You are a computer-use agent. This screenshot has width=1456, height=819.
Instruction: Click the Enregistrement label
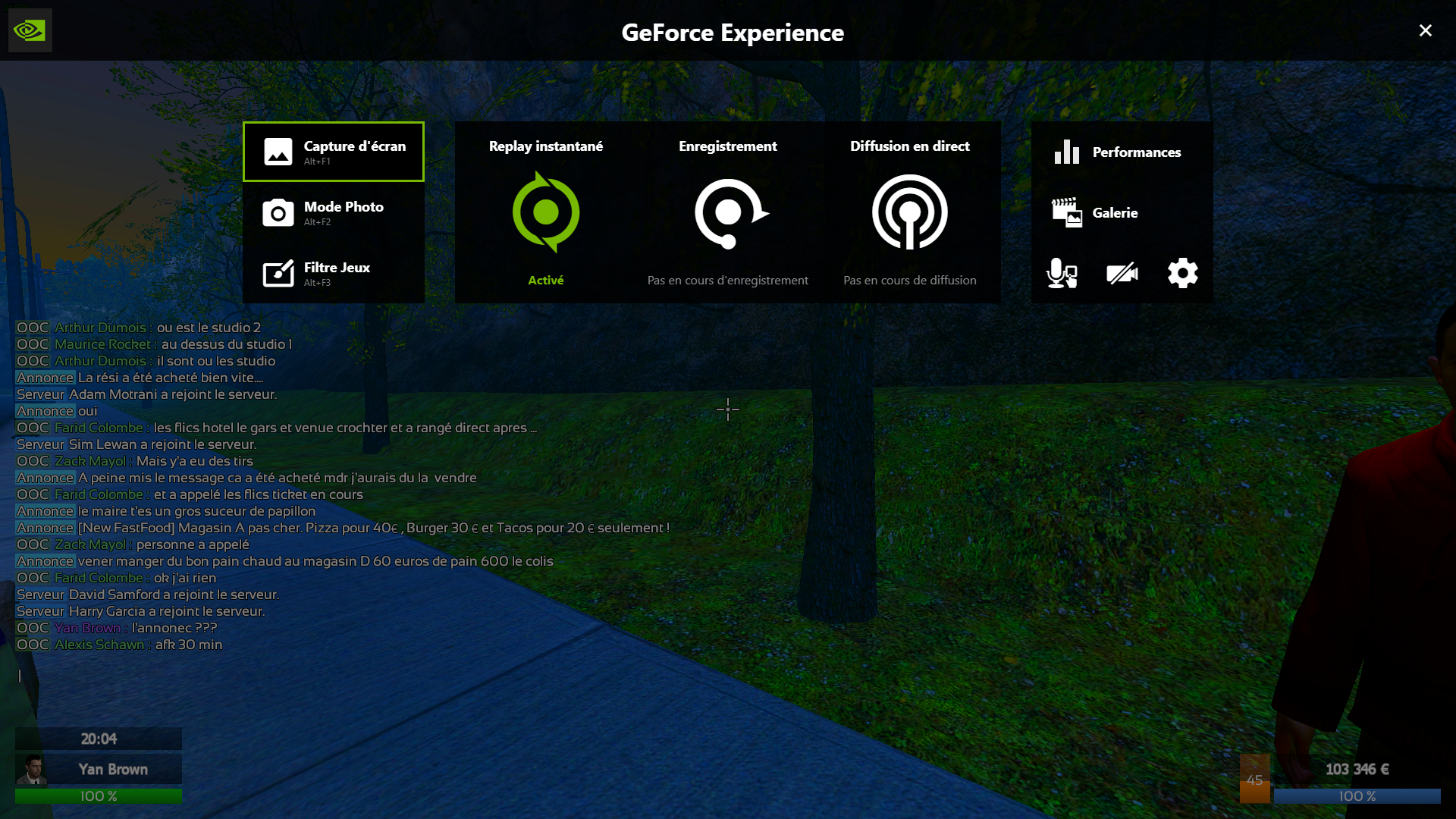(x=728, y=146)
